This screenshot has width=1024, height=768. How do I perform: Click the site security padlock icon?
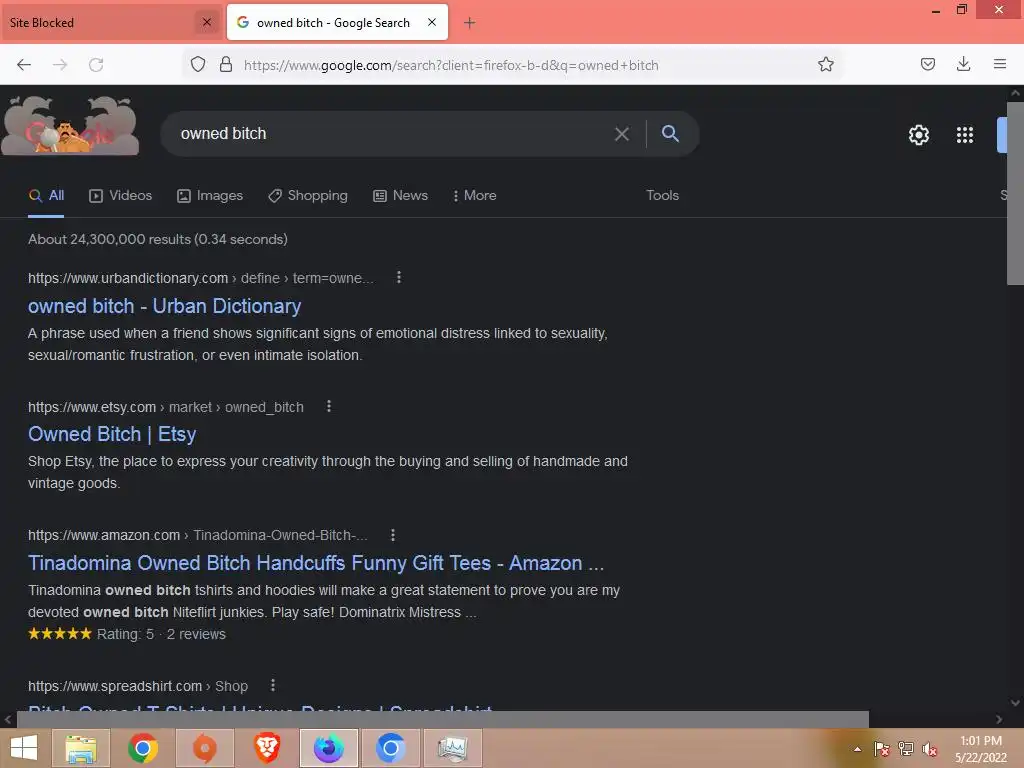point(226,64)
